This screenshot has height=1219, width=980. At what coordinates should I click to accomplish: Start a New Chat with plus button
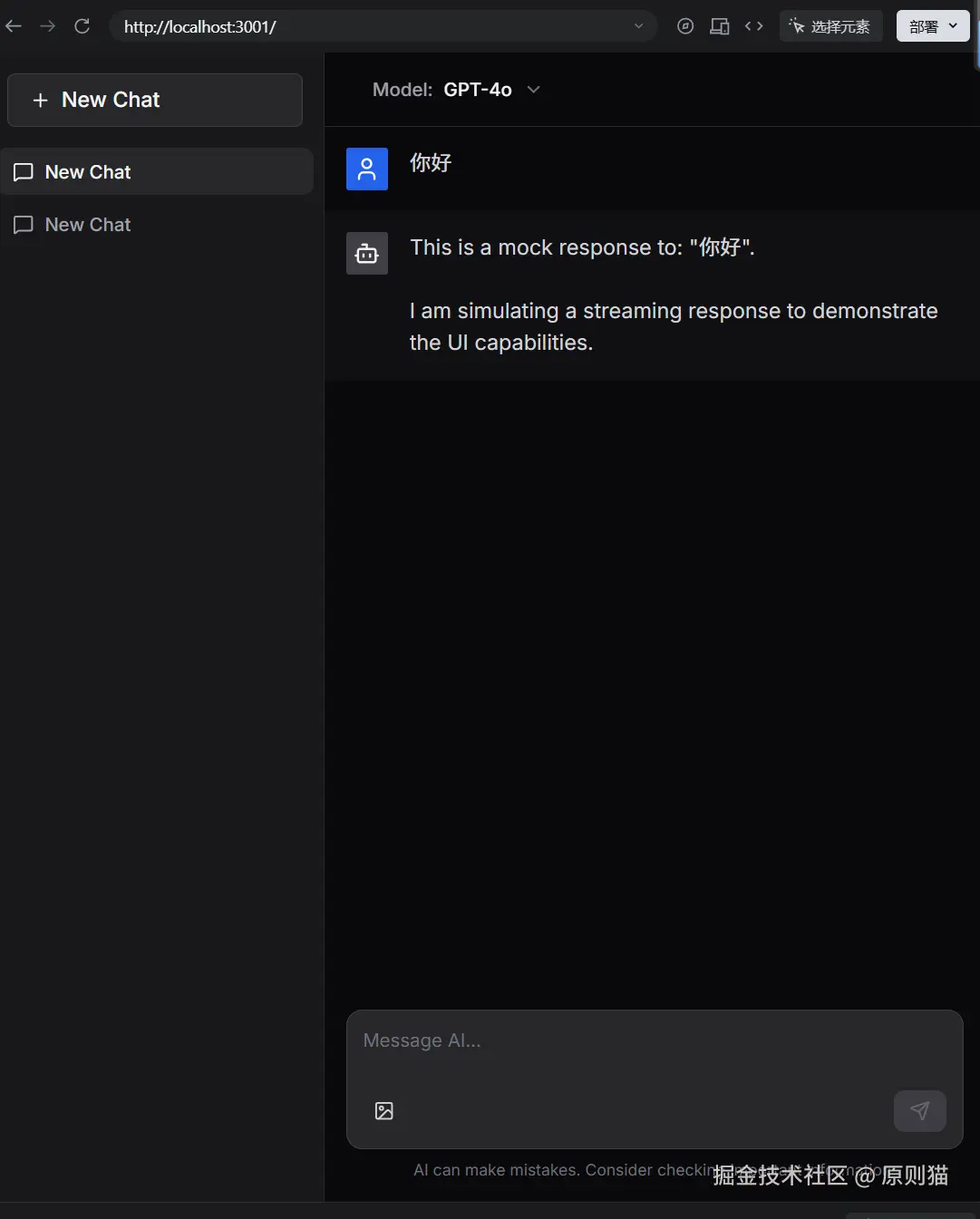(155, 100)
